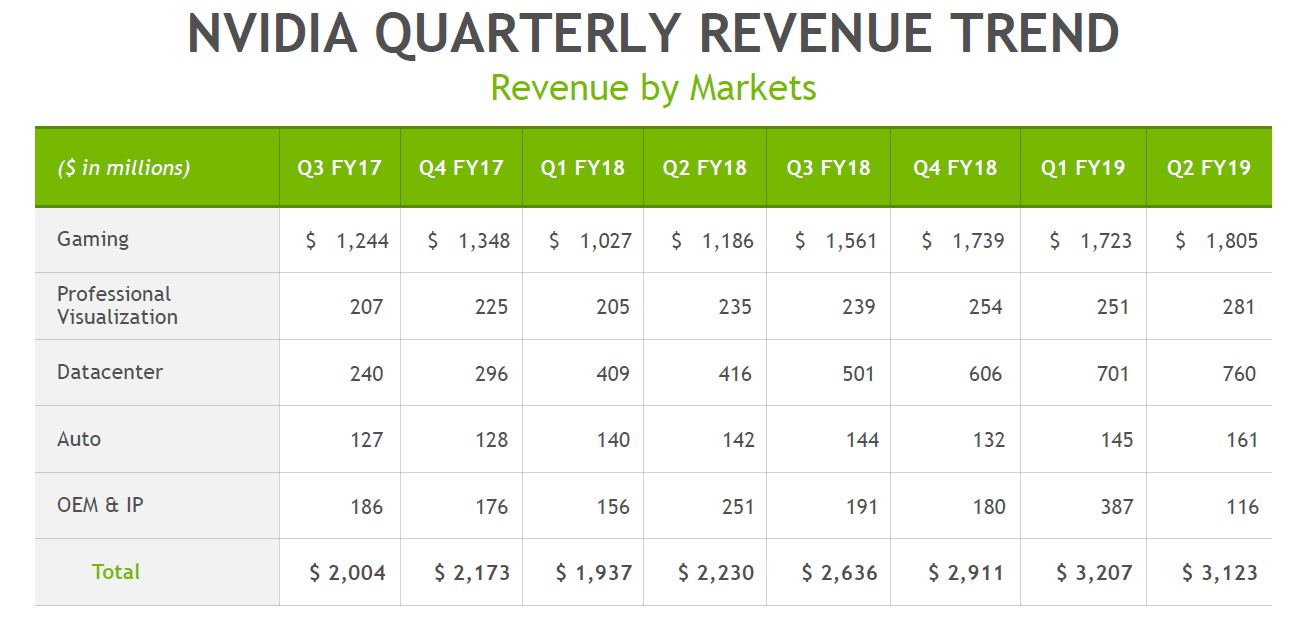Choose OEM & IP "251" in Q2 FY18
This screenshot has width=1305, height=626.
click(x=737, y=507)
